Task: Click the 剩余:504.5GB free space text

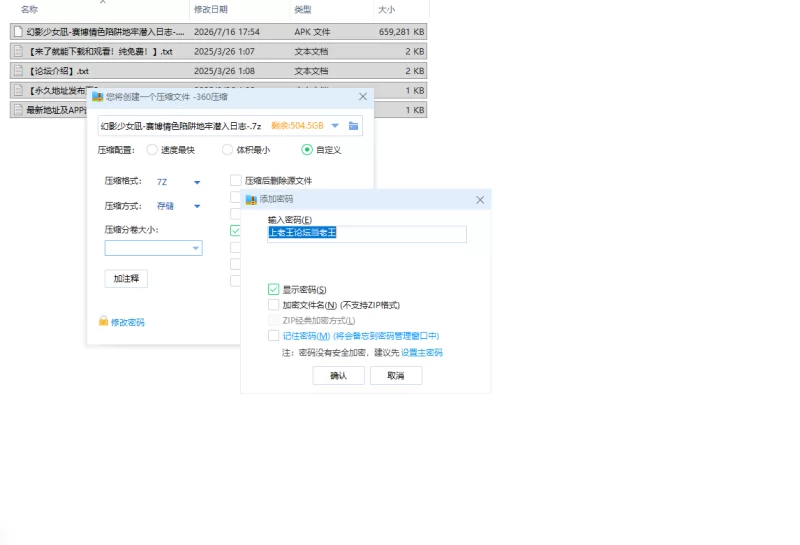Action: click(297, 126)
